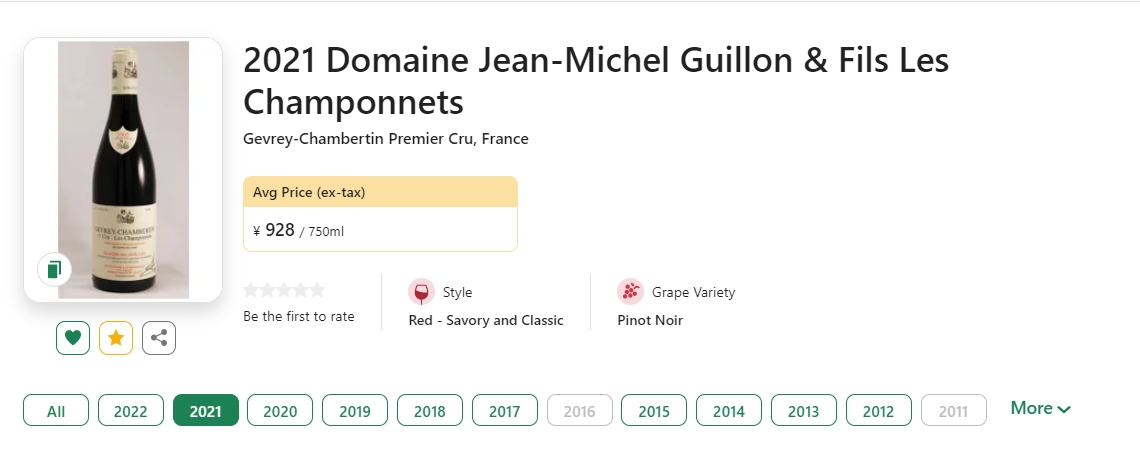This screenshot has width=1140, height=454.
Task: Click the copy icon on bottle image
Action: [x=55, y=269]
